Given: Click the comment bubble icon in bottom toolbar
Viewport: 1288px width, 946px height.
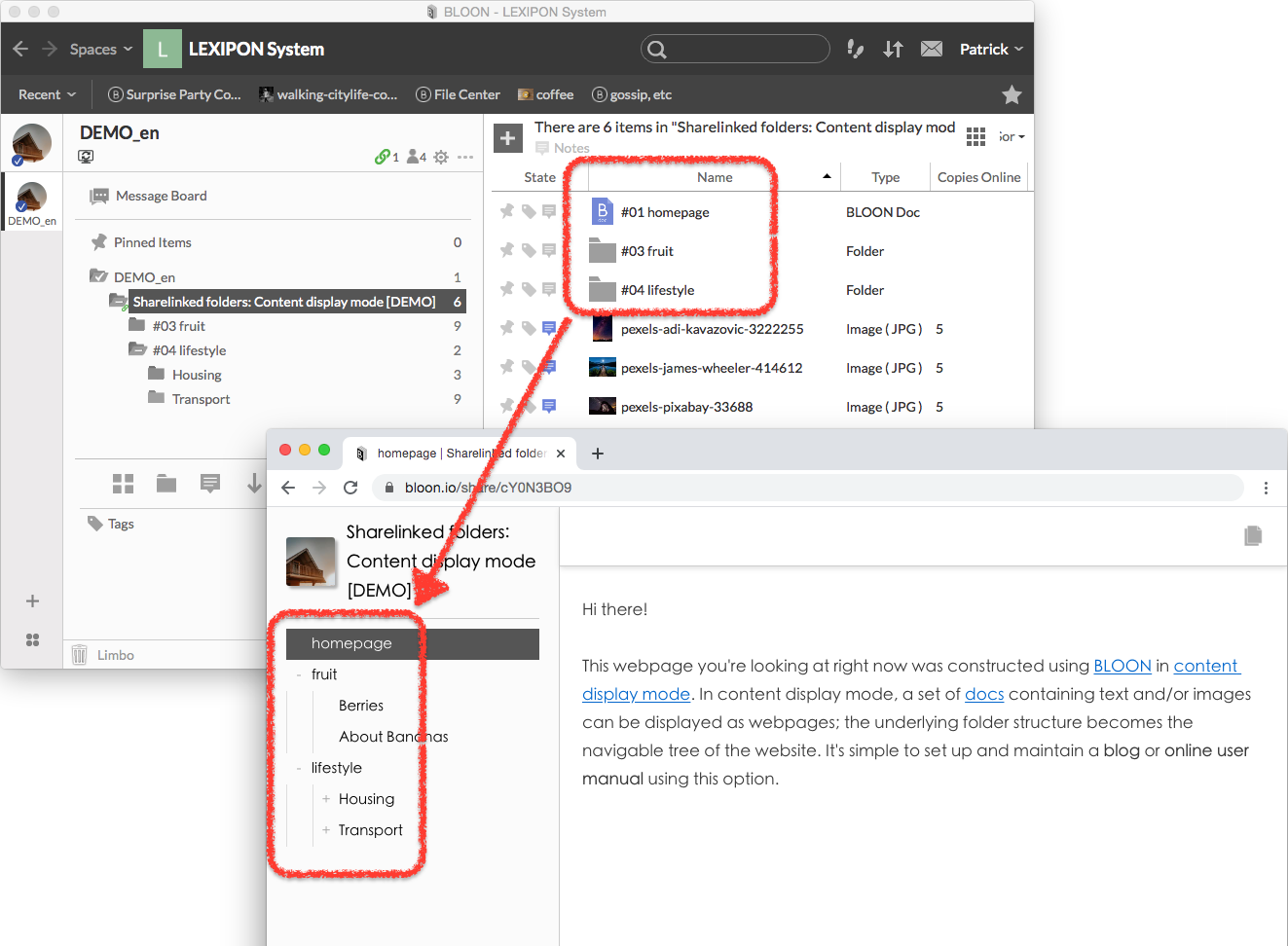Looking at the screenshot, I should pyautogui.click(x=210, y=484).
